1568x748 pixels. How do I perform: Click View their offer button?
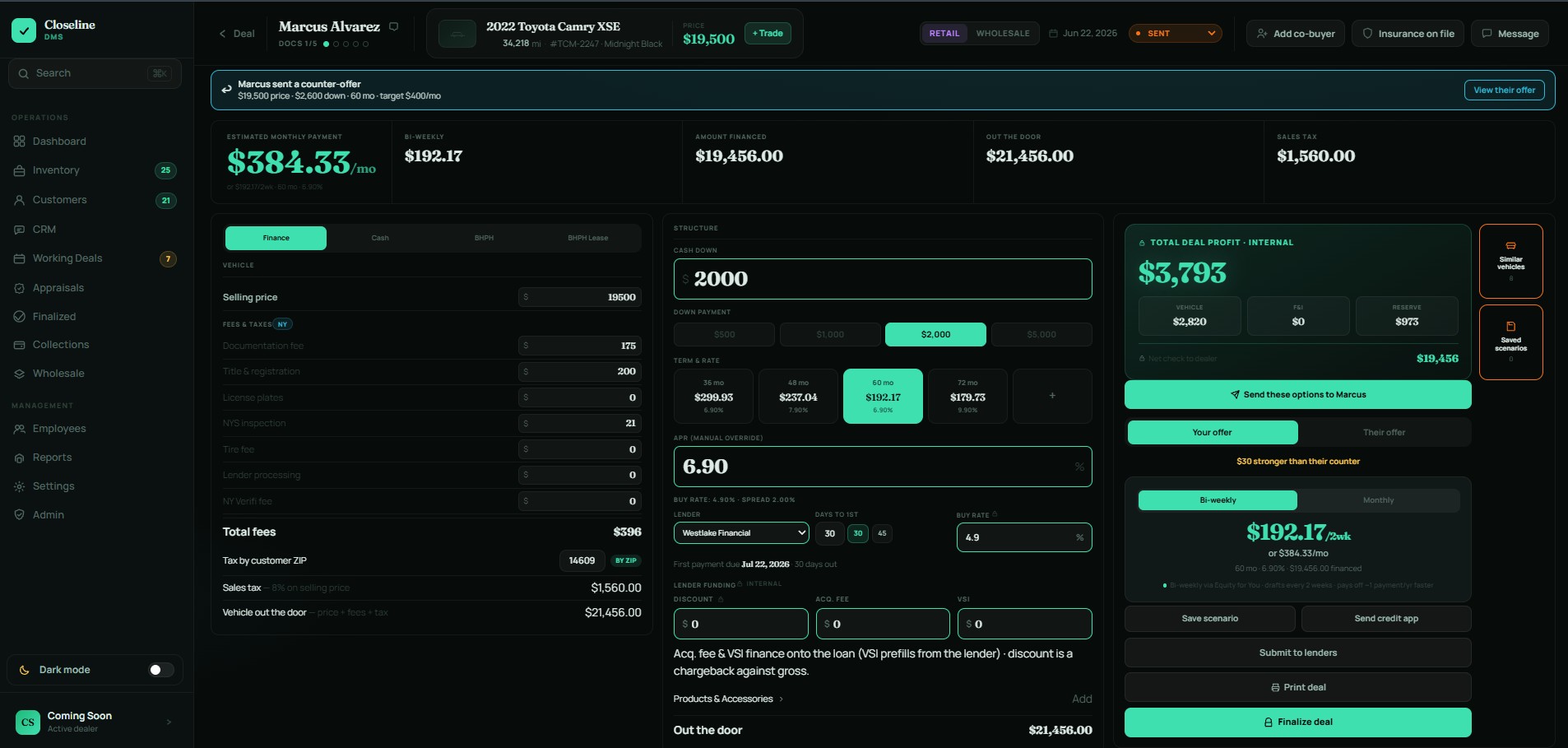pyautogui.click(x=1504, y=91)
